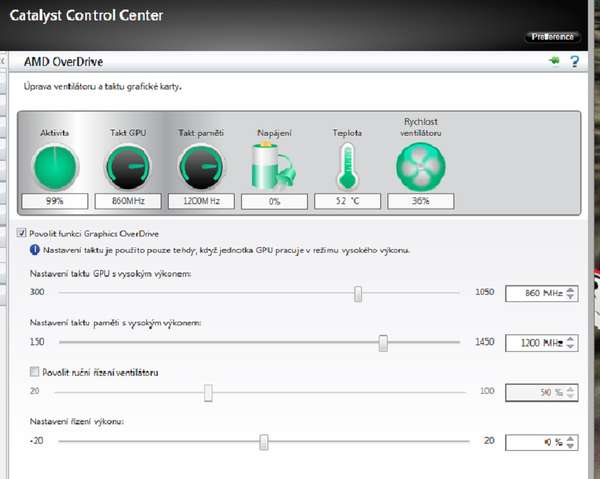Image resolution: width=600 pixels, height=479 pixels.
Task: Click the blue info icon by Nastavení taktu note
Action: 34,250
